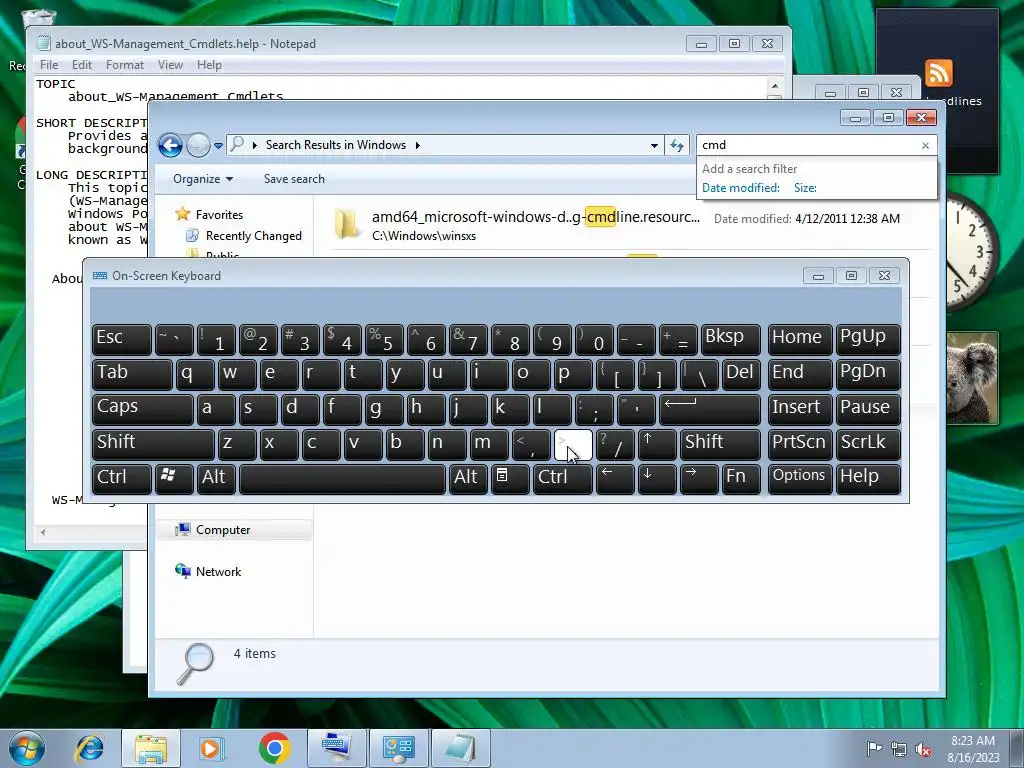Toggle the left Shift key on keyboard

(x=153, y=444)
